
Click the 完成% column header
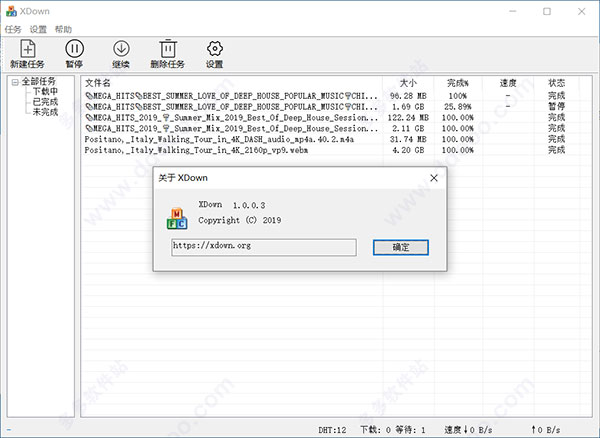pos(458,83)
